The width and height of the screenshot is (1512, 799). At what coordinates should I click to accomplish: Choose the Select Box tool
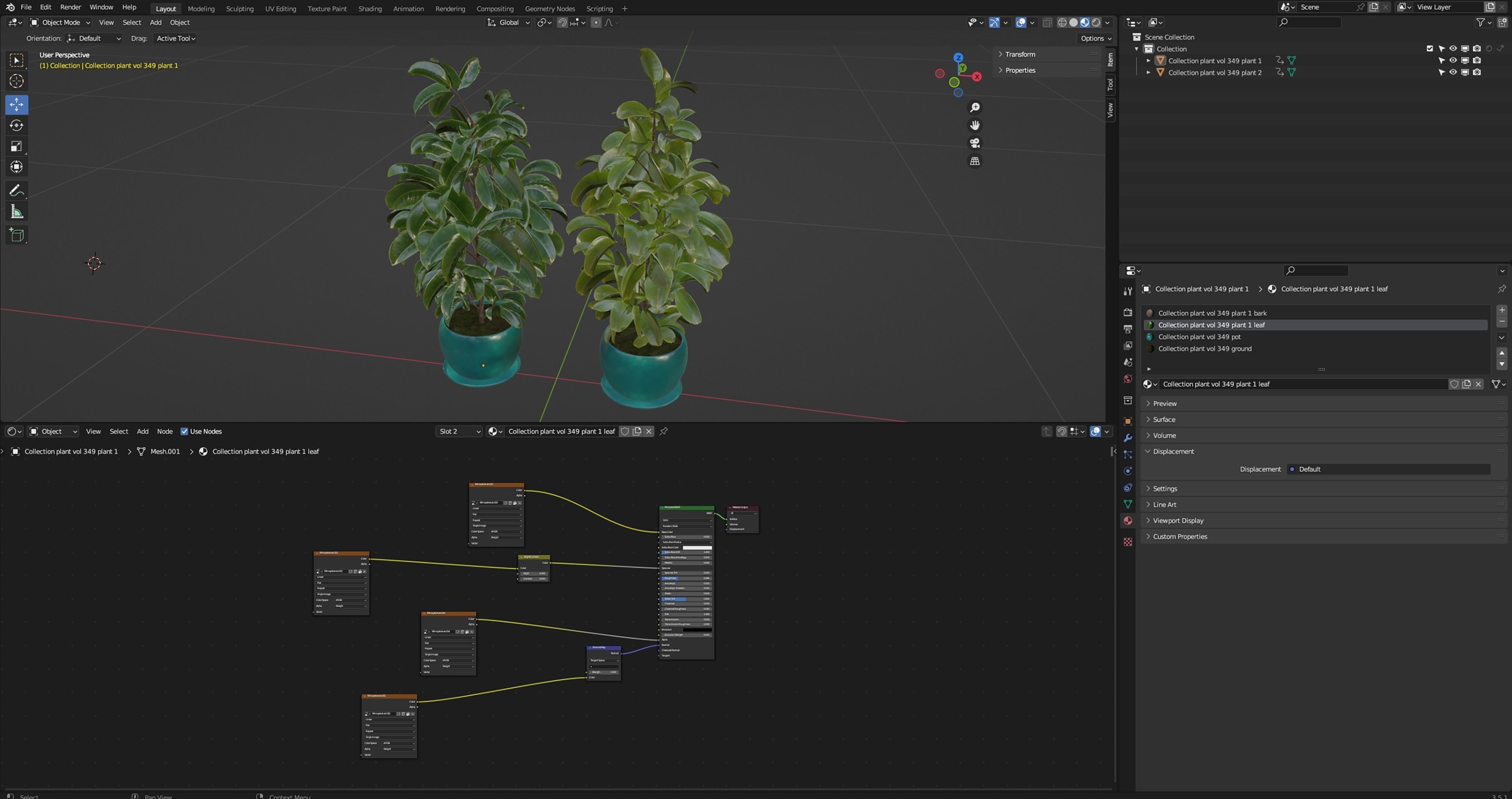(x=17, y=60)
